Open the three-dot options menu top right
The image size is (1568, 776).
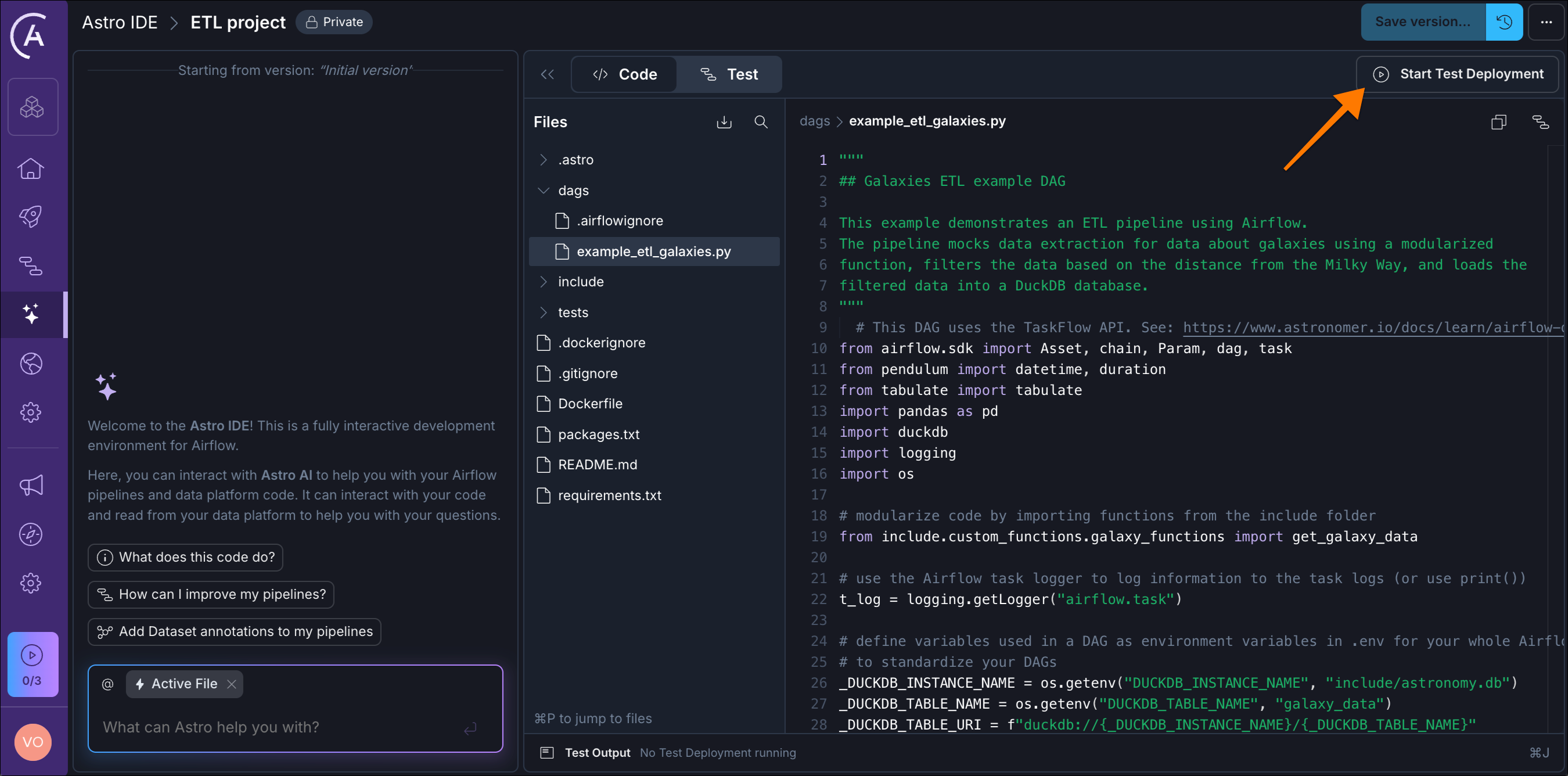1546,21
